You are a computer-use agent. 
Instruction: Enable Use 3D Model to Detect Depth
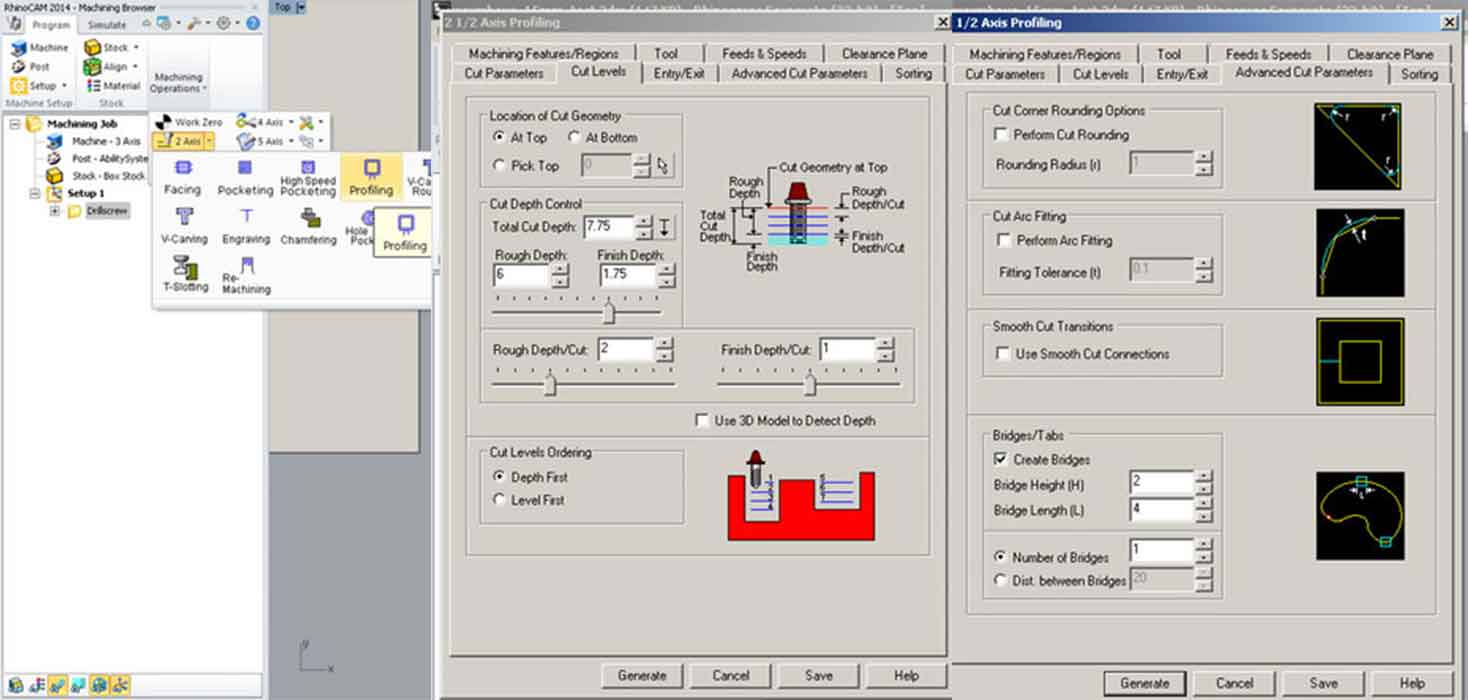pyautogui.click(x=702, y=421)
